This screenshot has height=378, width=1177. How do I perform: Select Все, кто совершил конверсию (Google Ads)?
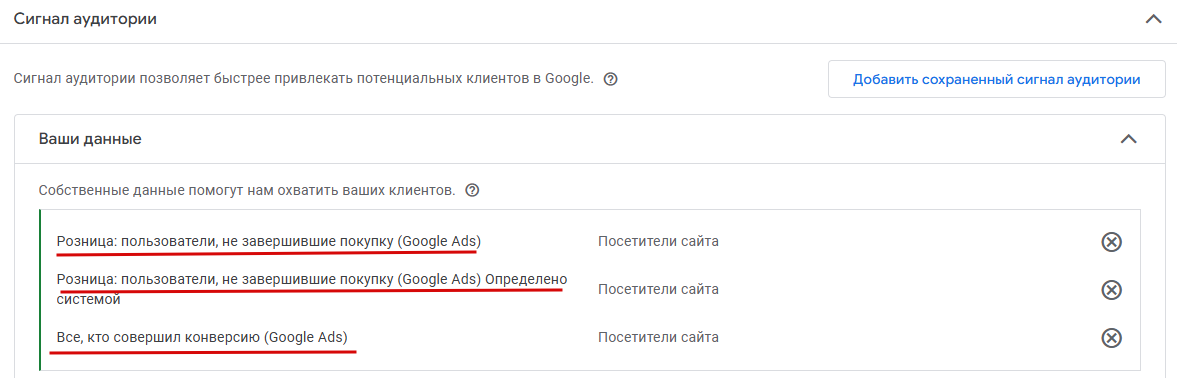tap(203, 338)
